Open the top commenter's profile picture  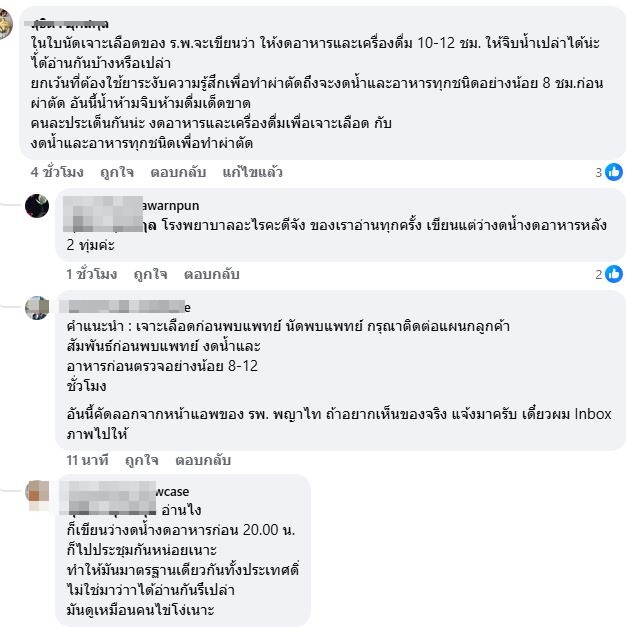(6, 24)
